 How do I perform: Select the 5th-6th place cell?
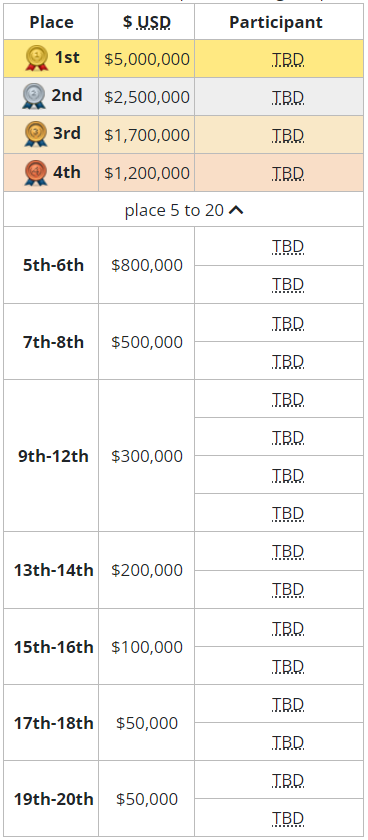coord(51,265)
